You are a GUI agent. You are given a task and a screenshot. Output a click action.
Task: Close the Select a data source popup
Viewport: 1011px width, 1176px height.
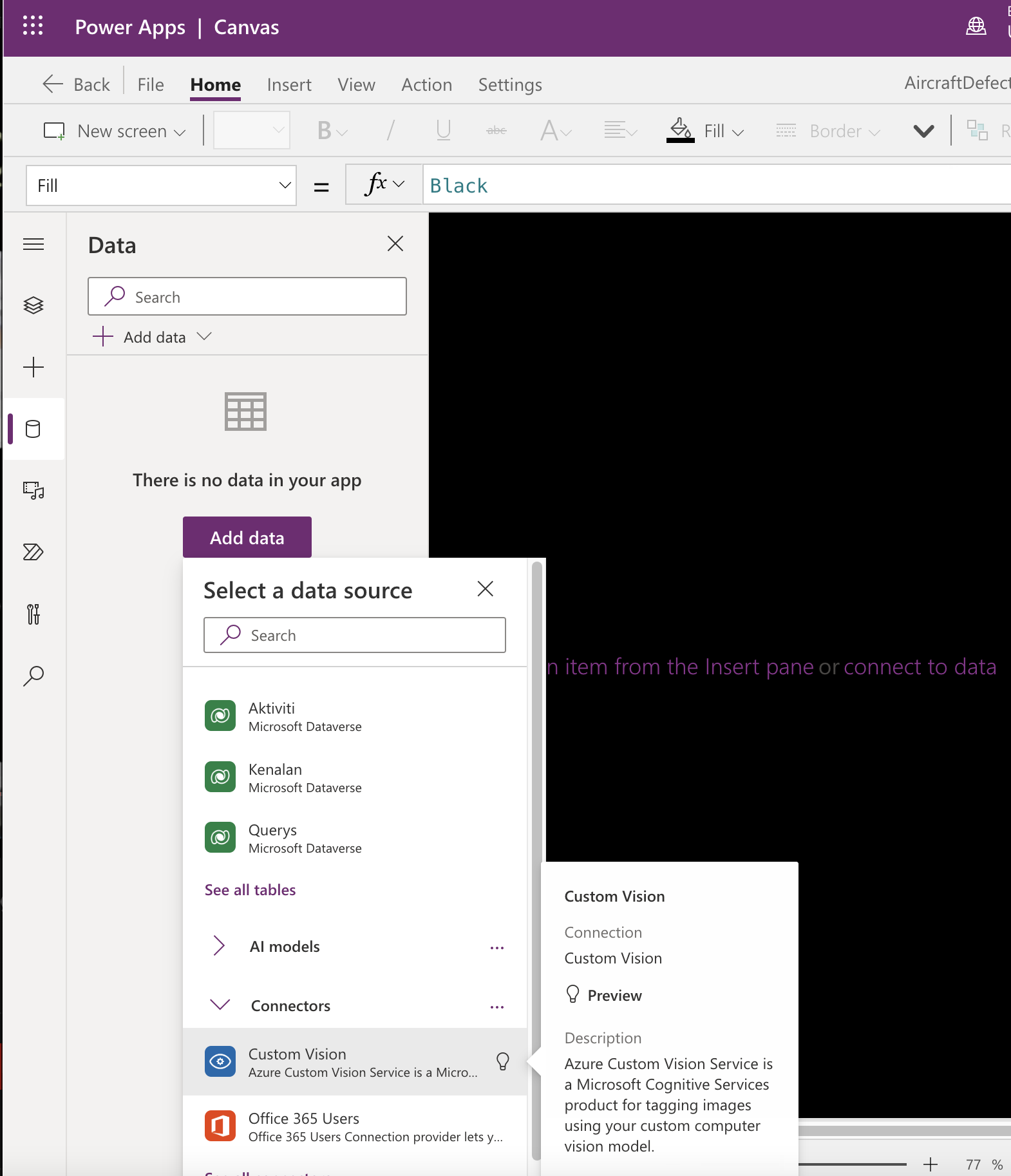point(486,589)
